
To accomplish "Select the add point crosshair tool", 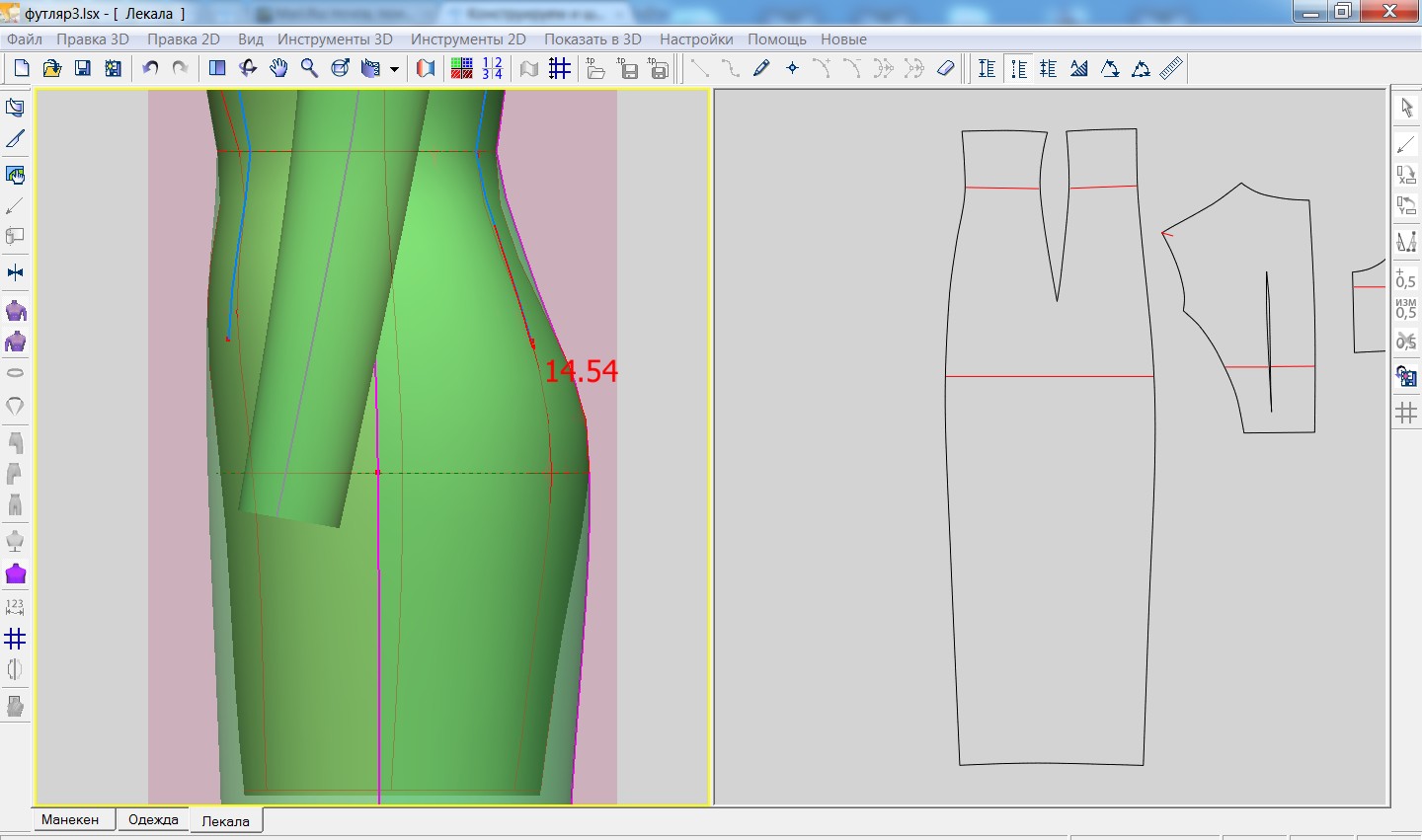I will pos(792,68).
